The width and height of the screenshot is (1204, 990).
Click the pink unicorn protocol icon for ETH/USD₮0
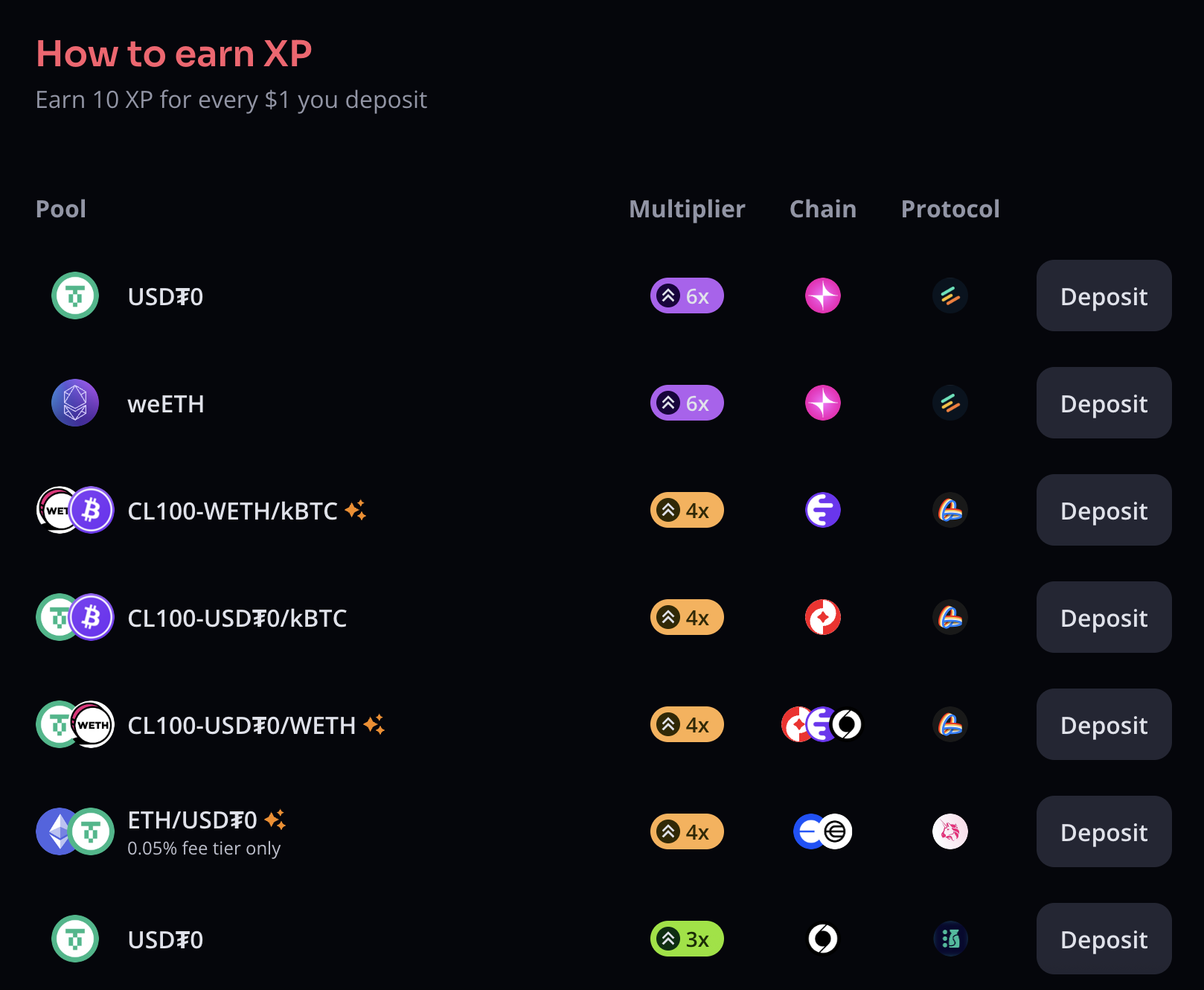coord(950,831)
